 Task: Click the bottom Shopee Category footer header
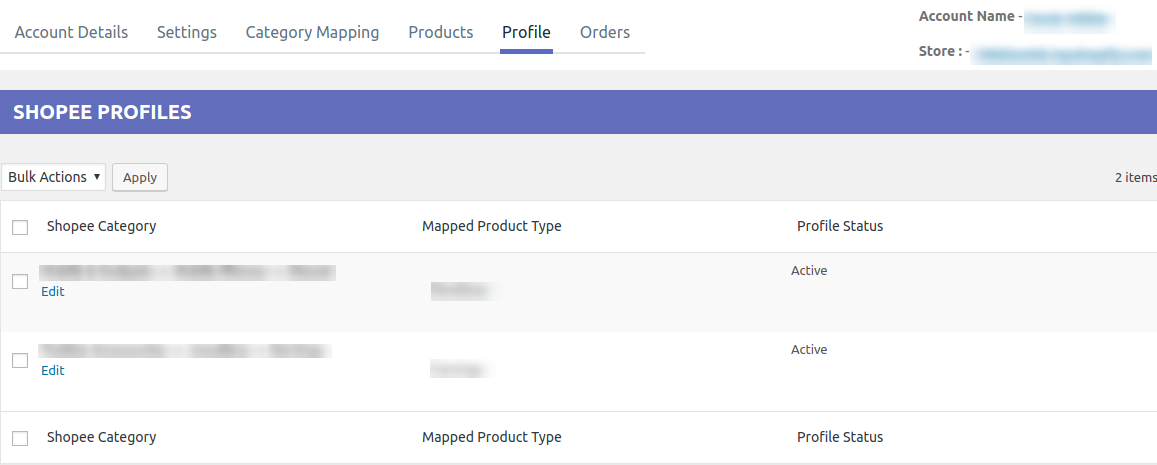coord(101,437)
